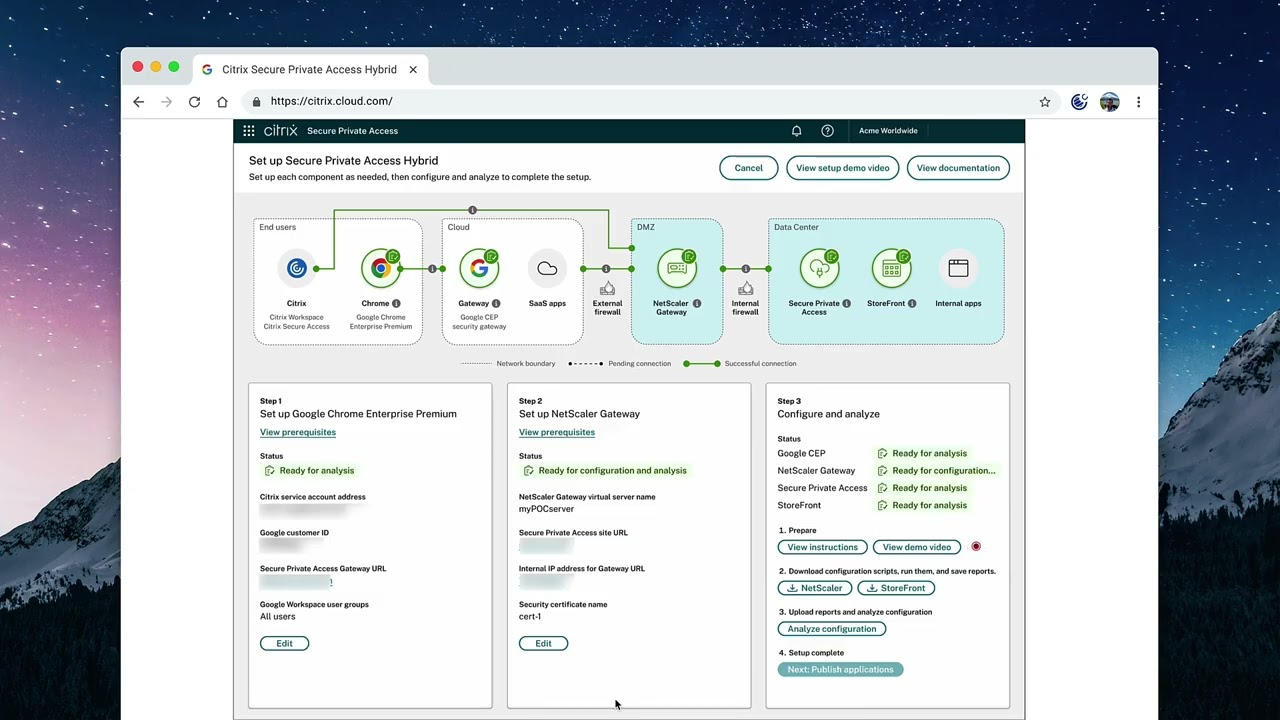Click info marker on top connection line
This screenshot has width=1280, height=720.
click(x=472, y=210)
